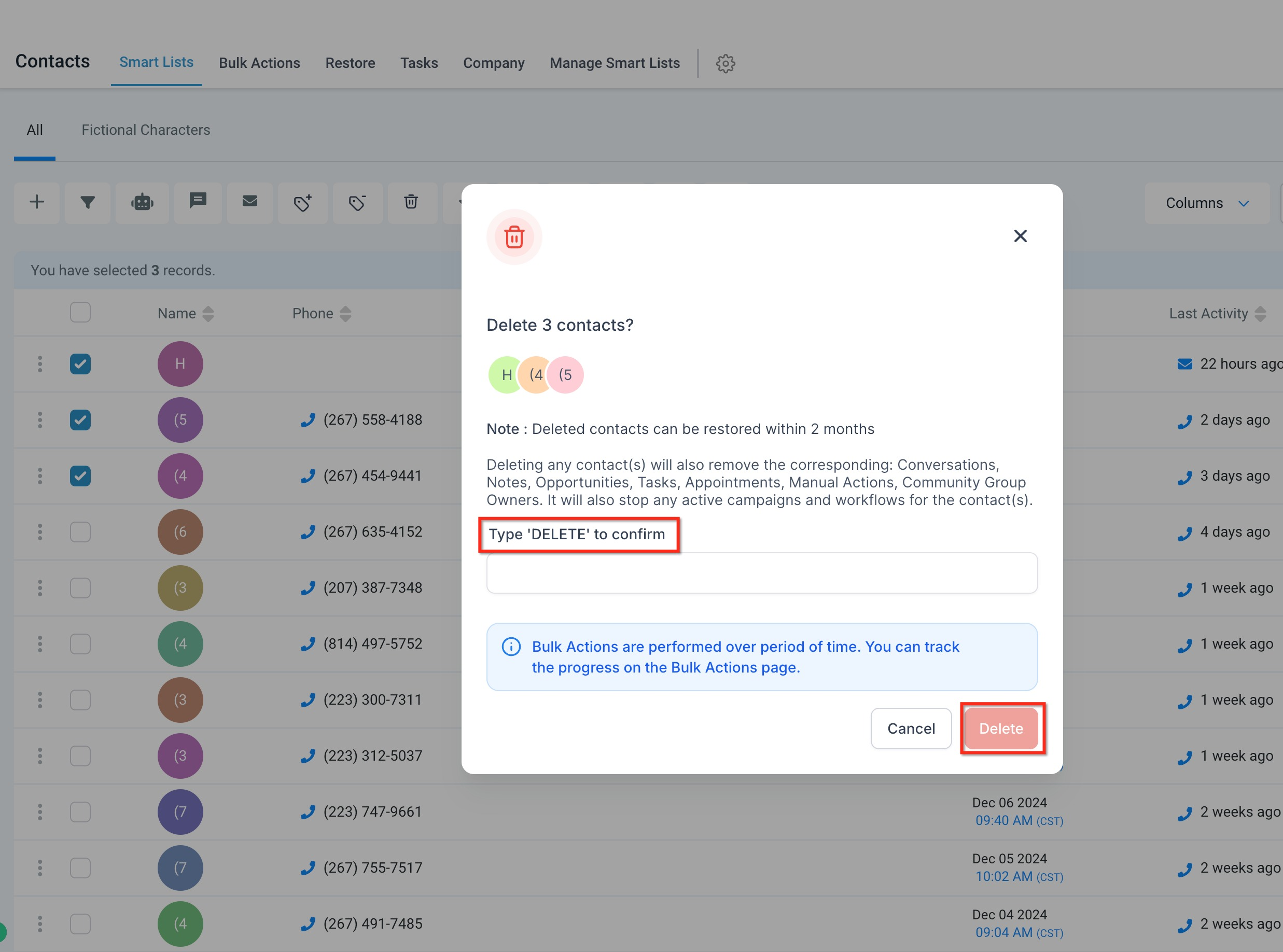Viewport: 1283px width, 952px height.
Task: Click the toolbar trash delete icon
Action: (x=411, y=202)
